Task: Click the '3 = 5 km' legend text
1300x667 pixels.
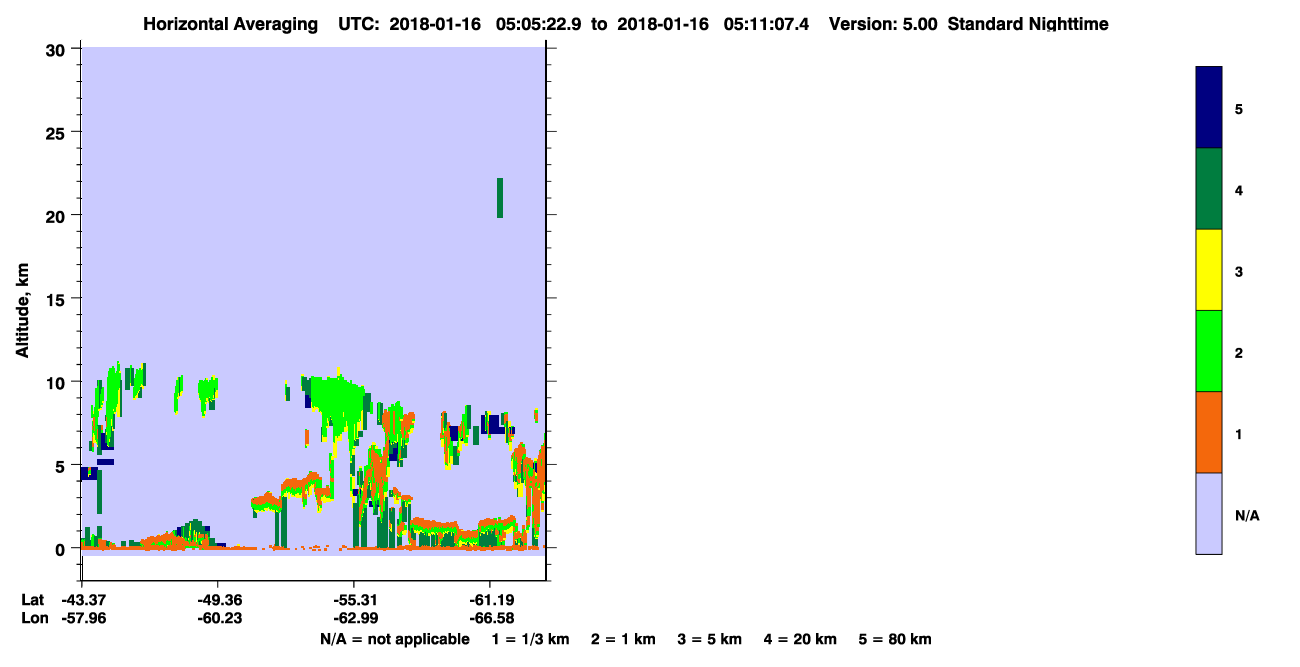Action: pyautogui.click(x=708, y=640)
